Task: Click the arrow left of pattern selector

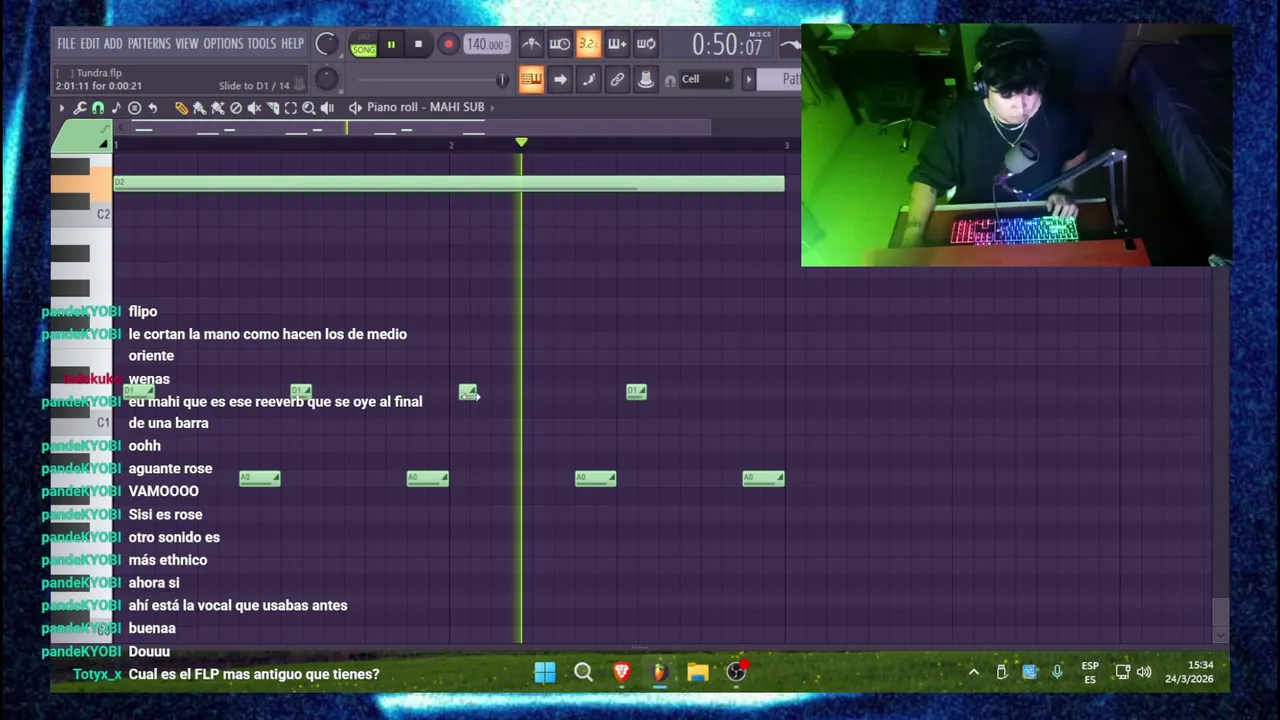Action: [748, 80]
